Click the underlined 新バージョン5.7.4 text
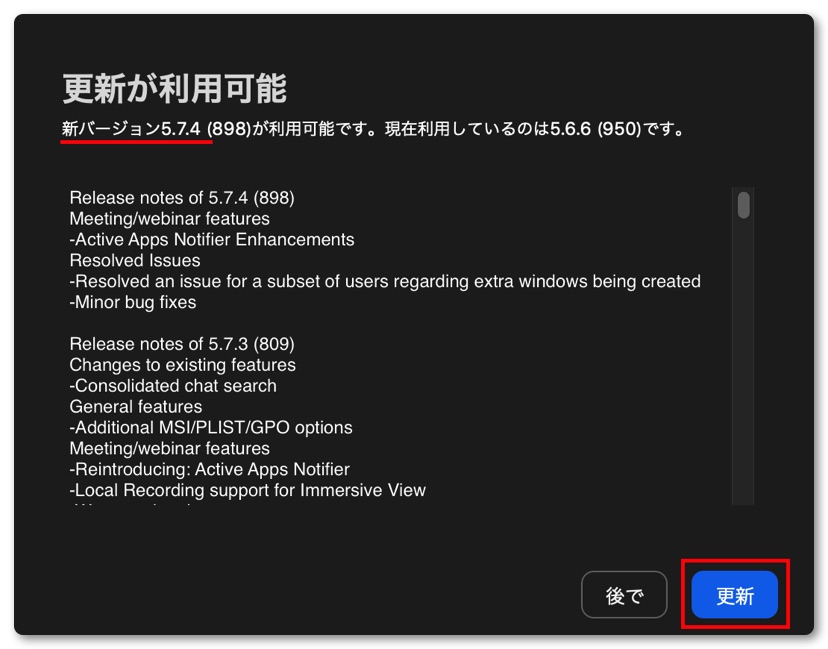Viewport: 828px width, 649px height. pos(131,129)
